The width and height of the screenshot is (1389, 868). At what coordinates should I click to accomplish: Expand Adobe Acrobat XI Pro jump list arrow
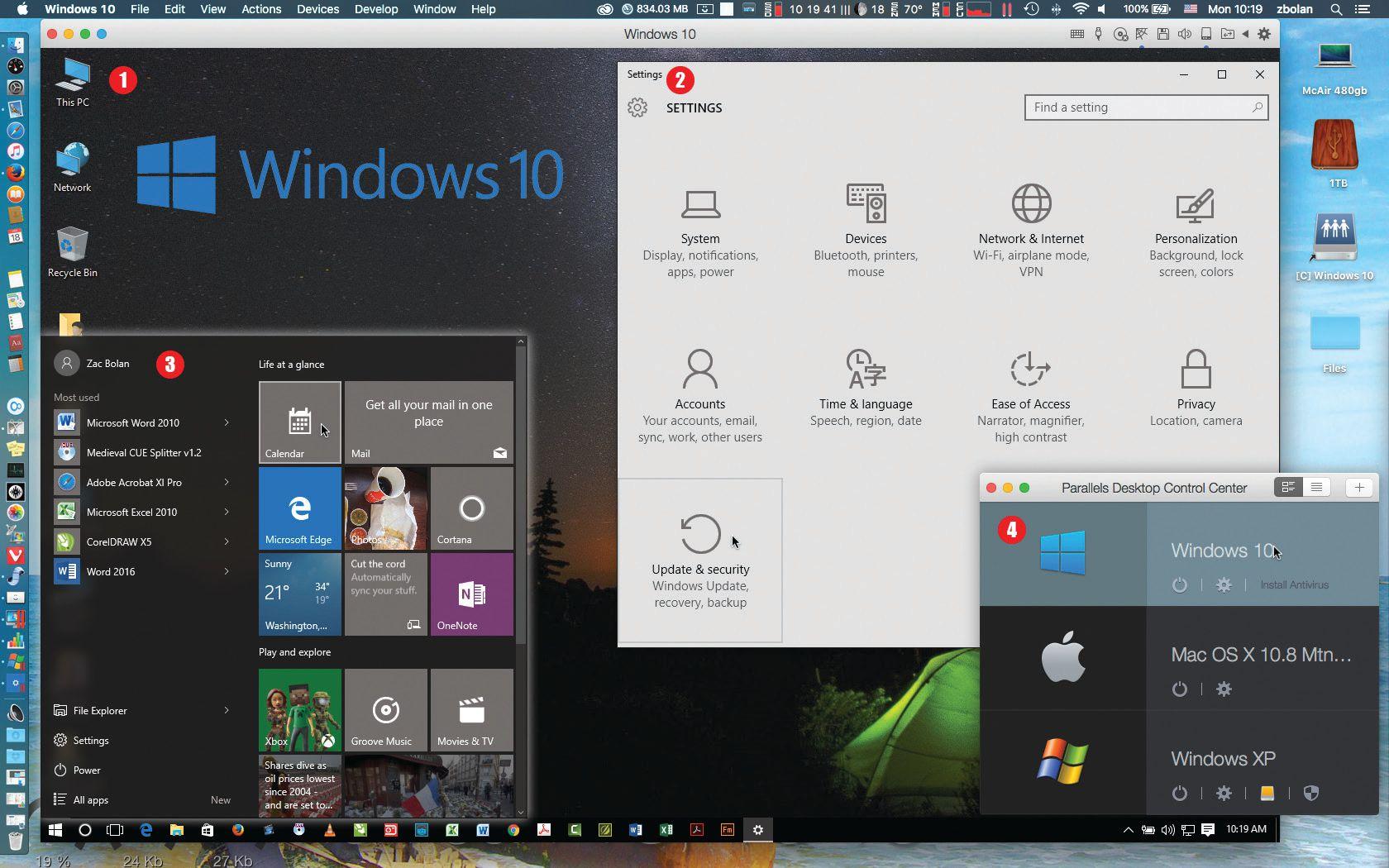click(227, 483)
